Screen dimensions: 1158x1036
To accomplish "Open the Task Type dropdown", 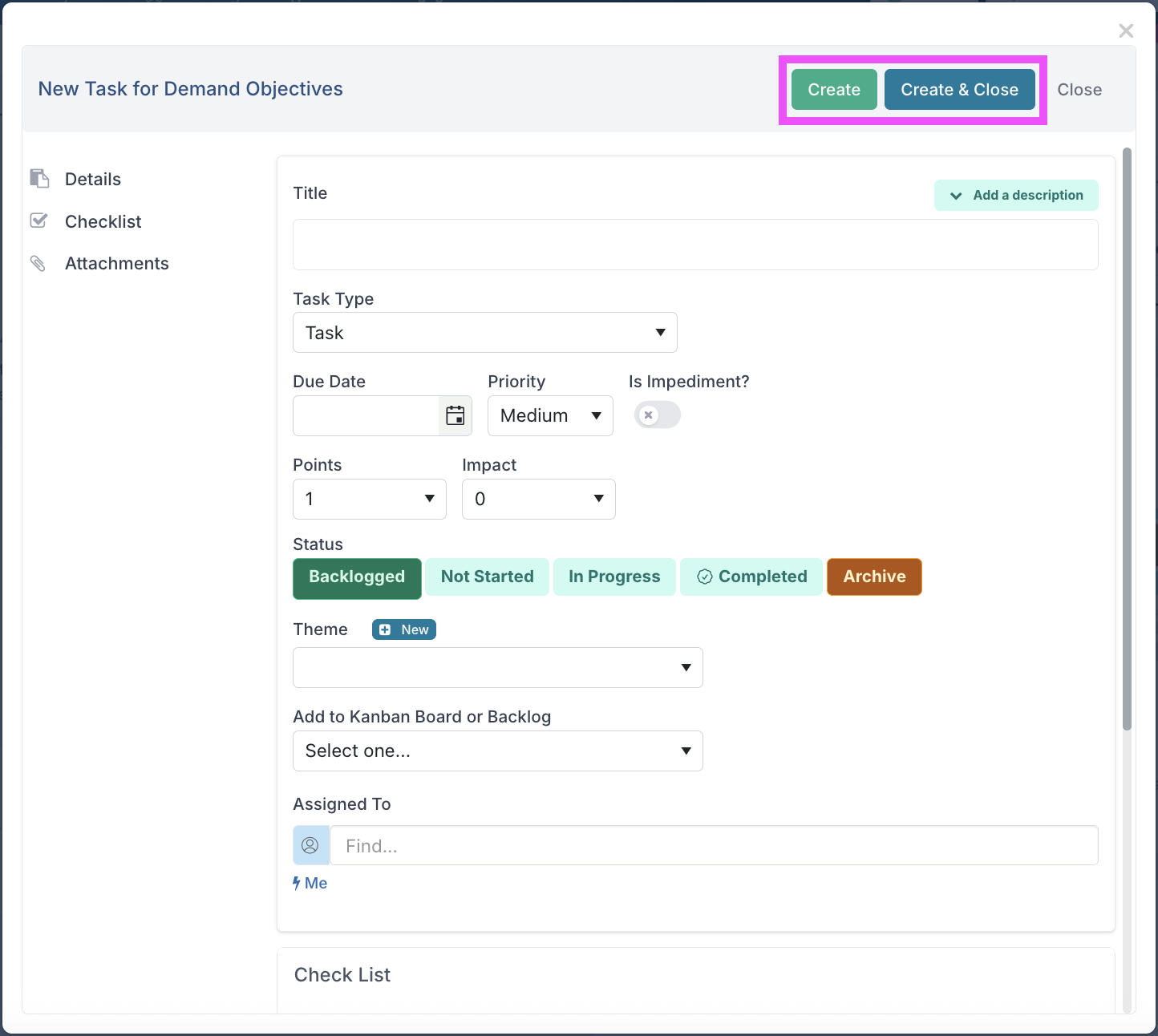I will (484, 333).
